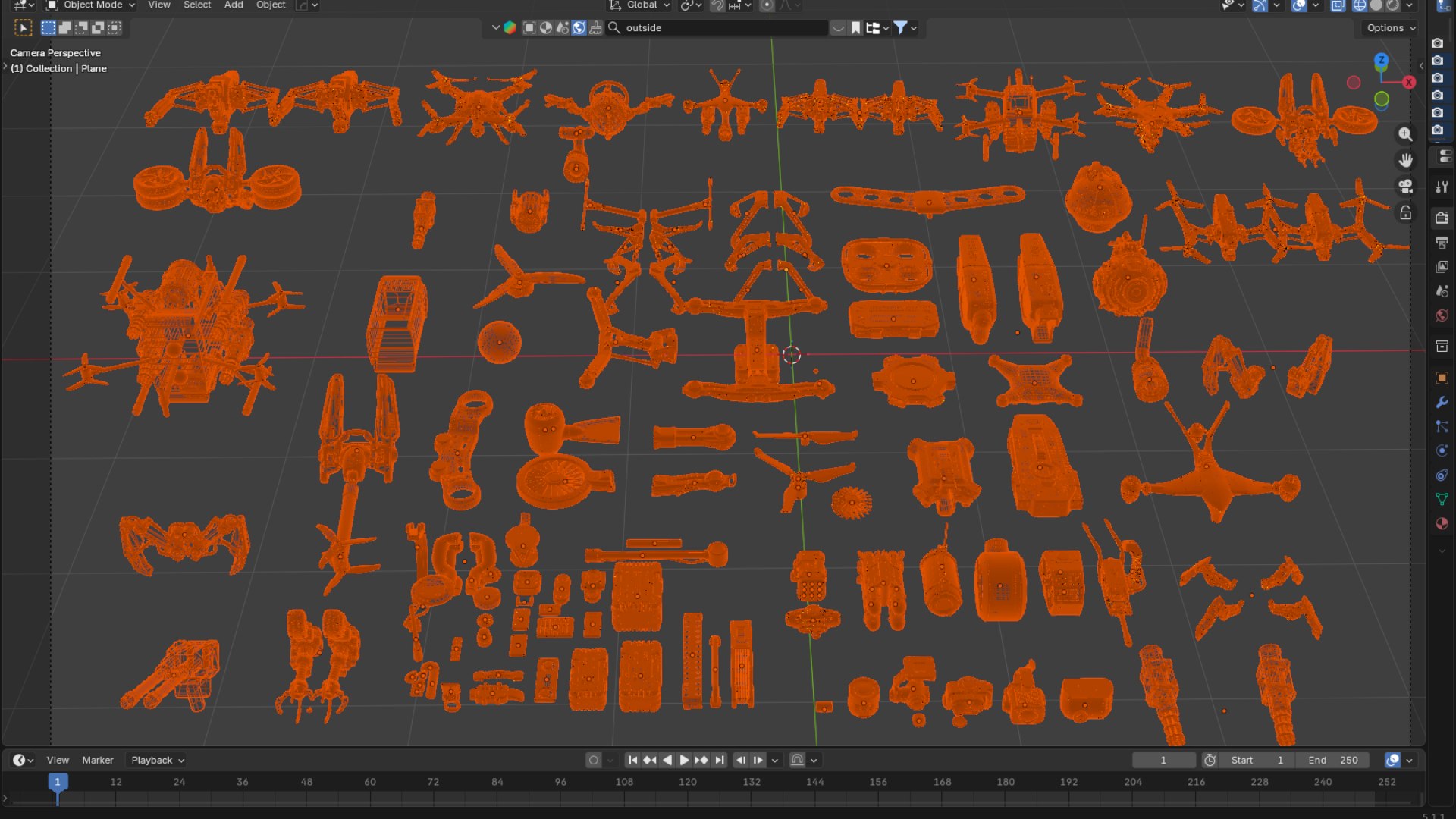Open the Output properties tab icon
This screenshot has width=1456, height=819.
click(x=1442, y=243)
